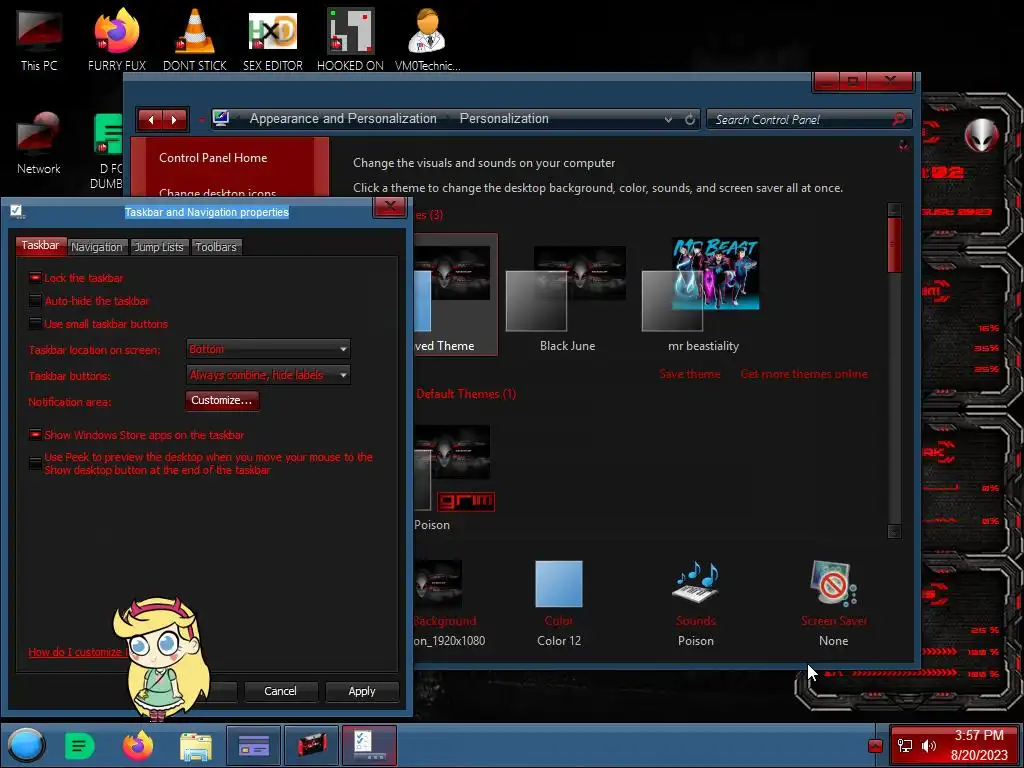This screenshot has height=768, width=1024.
Task: Click themes list scrollbar down arrow
Action: 894,531
